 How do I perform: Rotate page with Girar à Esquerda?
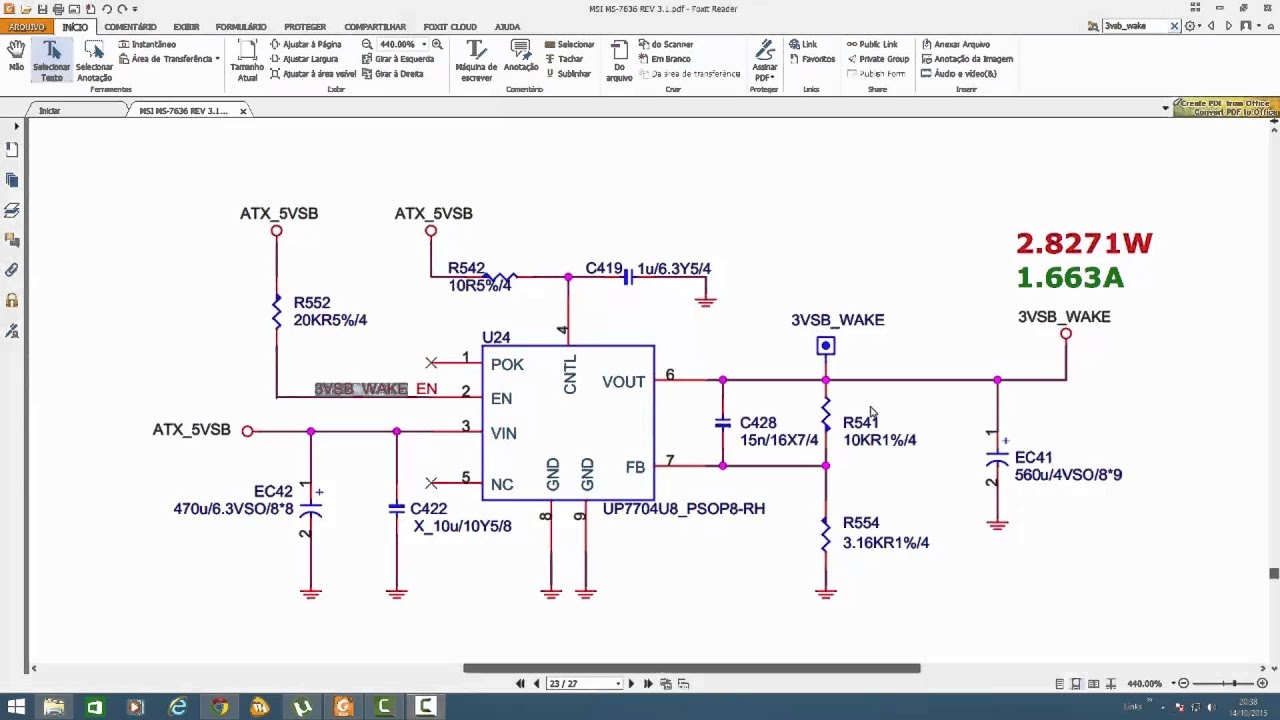pyautogui.click(x=398, y=59)
